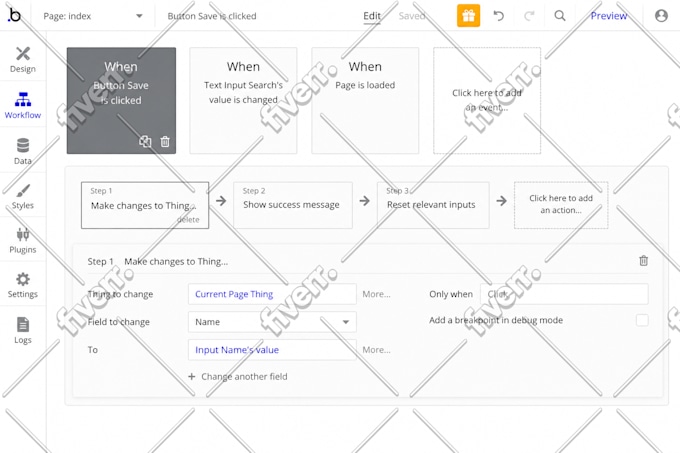Open the search magnifier icon
This screenshot has height=453, width=680.
tap(560, 16)
